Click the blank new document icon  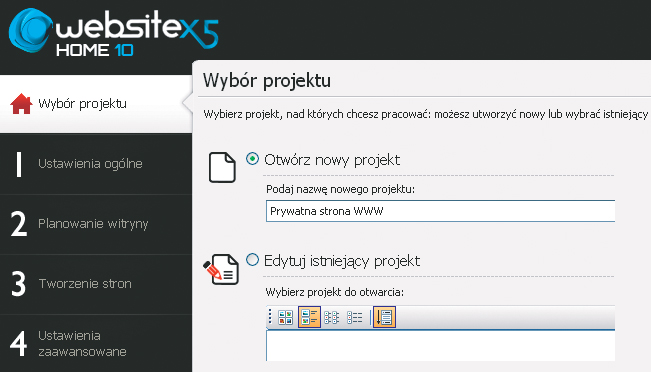222,167
